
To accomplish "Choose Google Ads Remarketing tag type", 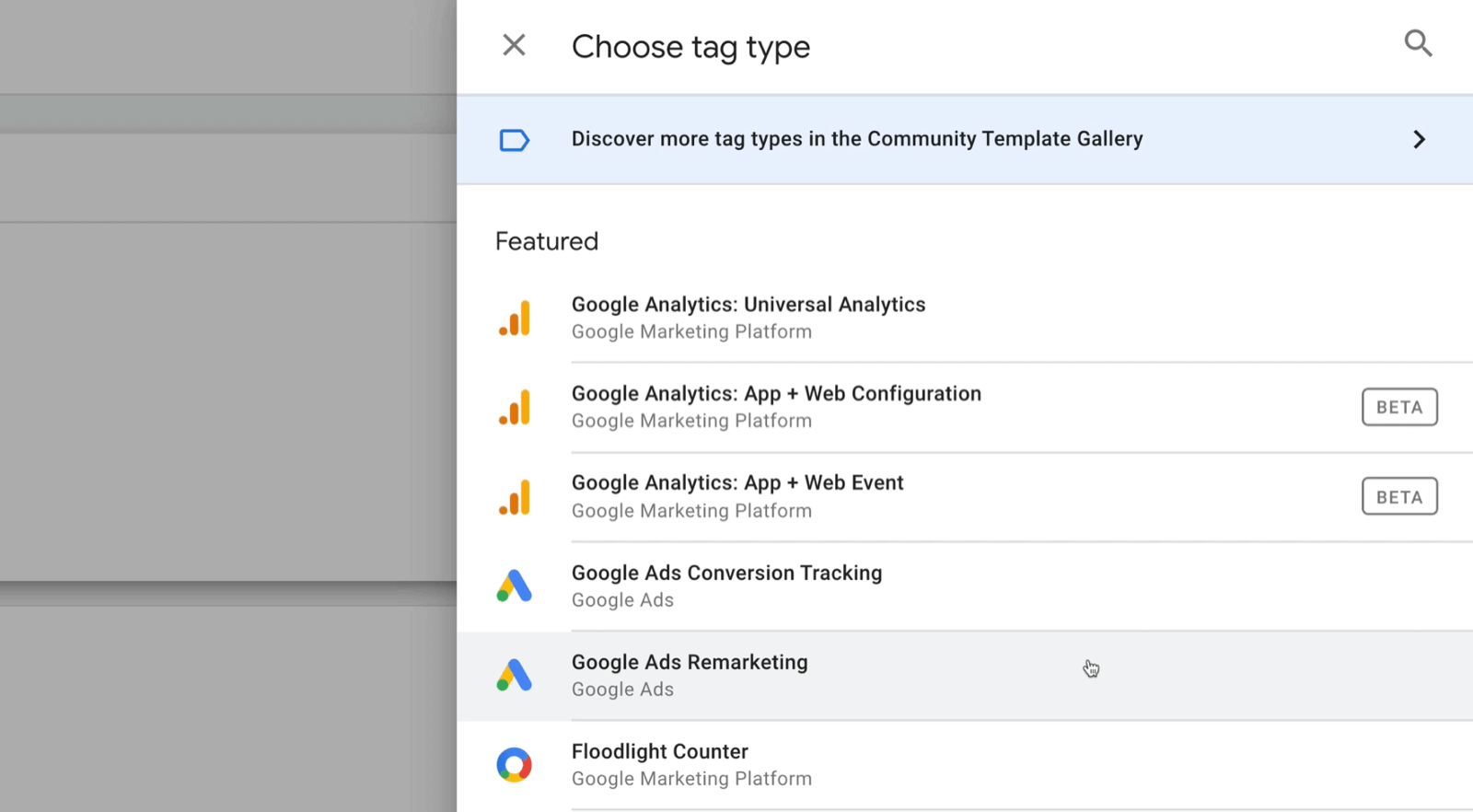I will pyautogui.click(x=689, y=663).
